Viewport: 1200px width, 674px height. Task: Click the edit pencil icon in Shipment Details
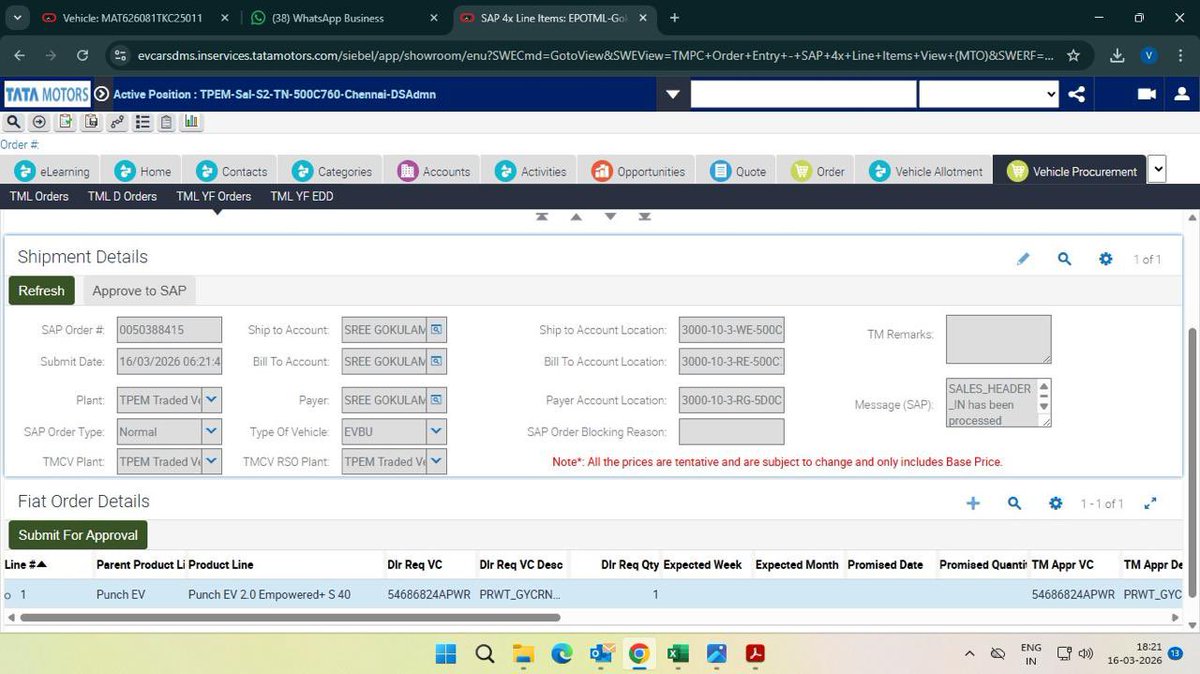[x=1023, y=259]
